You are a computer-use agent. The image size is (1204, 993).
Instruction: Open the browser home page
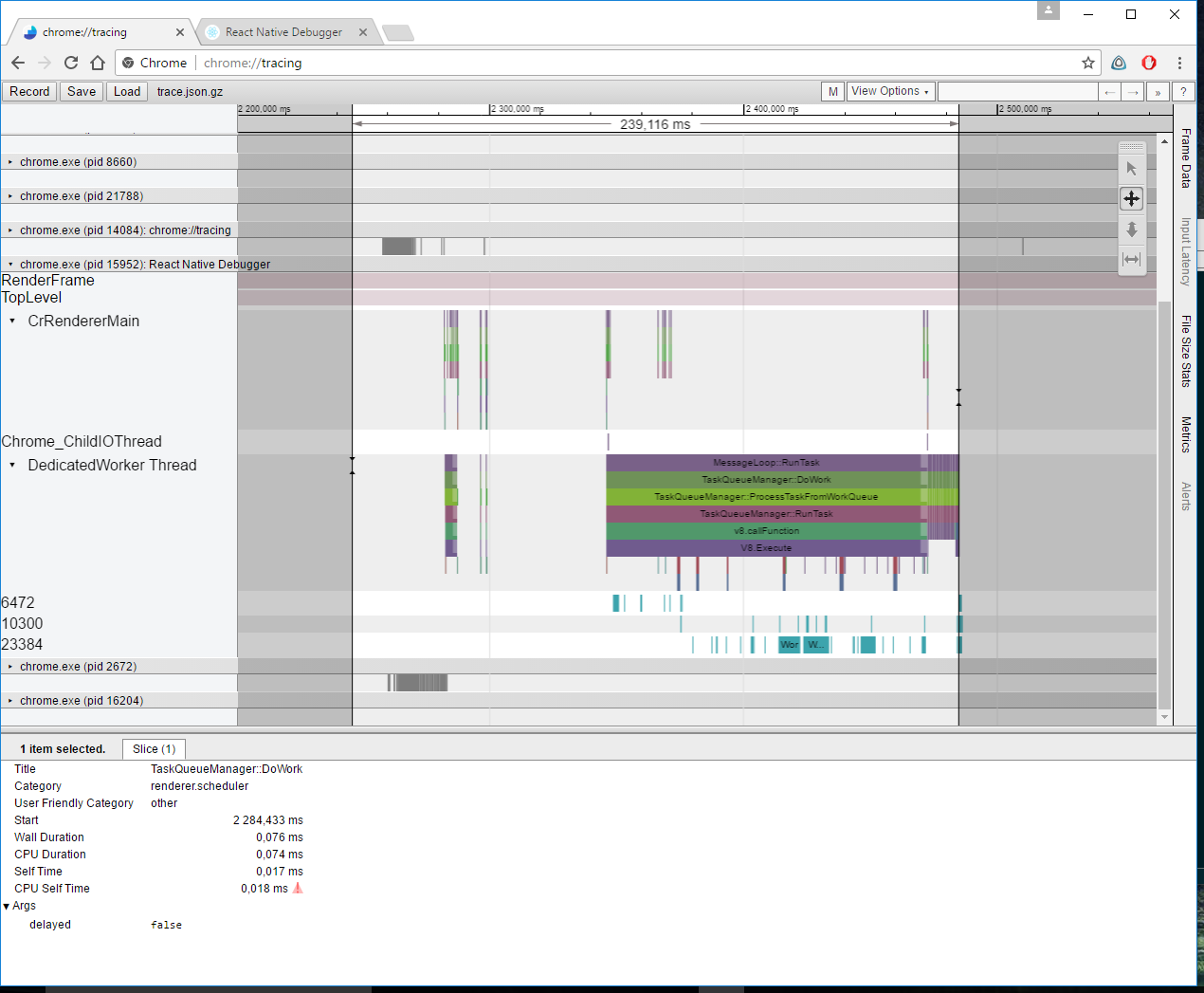click(x=98, y=63)
